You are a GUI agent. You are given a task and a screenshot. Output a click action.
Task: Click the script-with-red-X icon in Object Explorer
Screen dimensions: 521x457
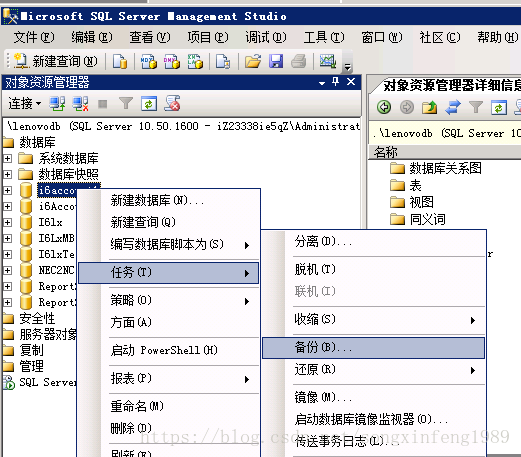pyautogui.click(x=172, y=103)
